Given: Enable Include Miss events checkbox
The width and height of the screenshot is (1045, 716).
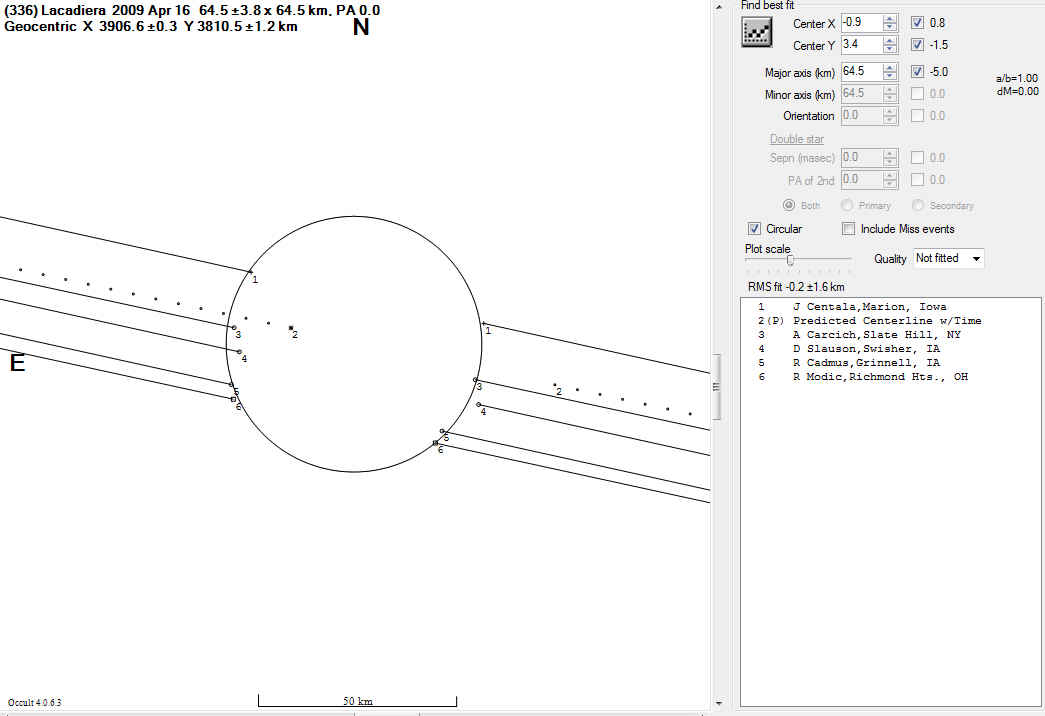Looking at the screenshot, I should click(x=849, y=229).
